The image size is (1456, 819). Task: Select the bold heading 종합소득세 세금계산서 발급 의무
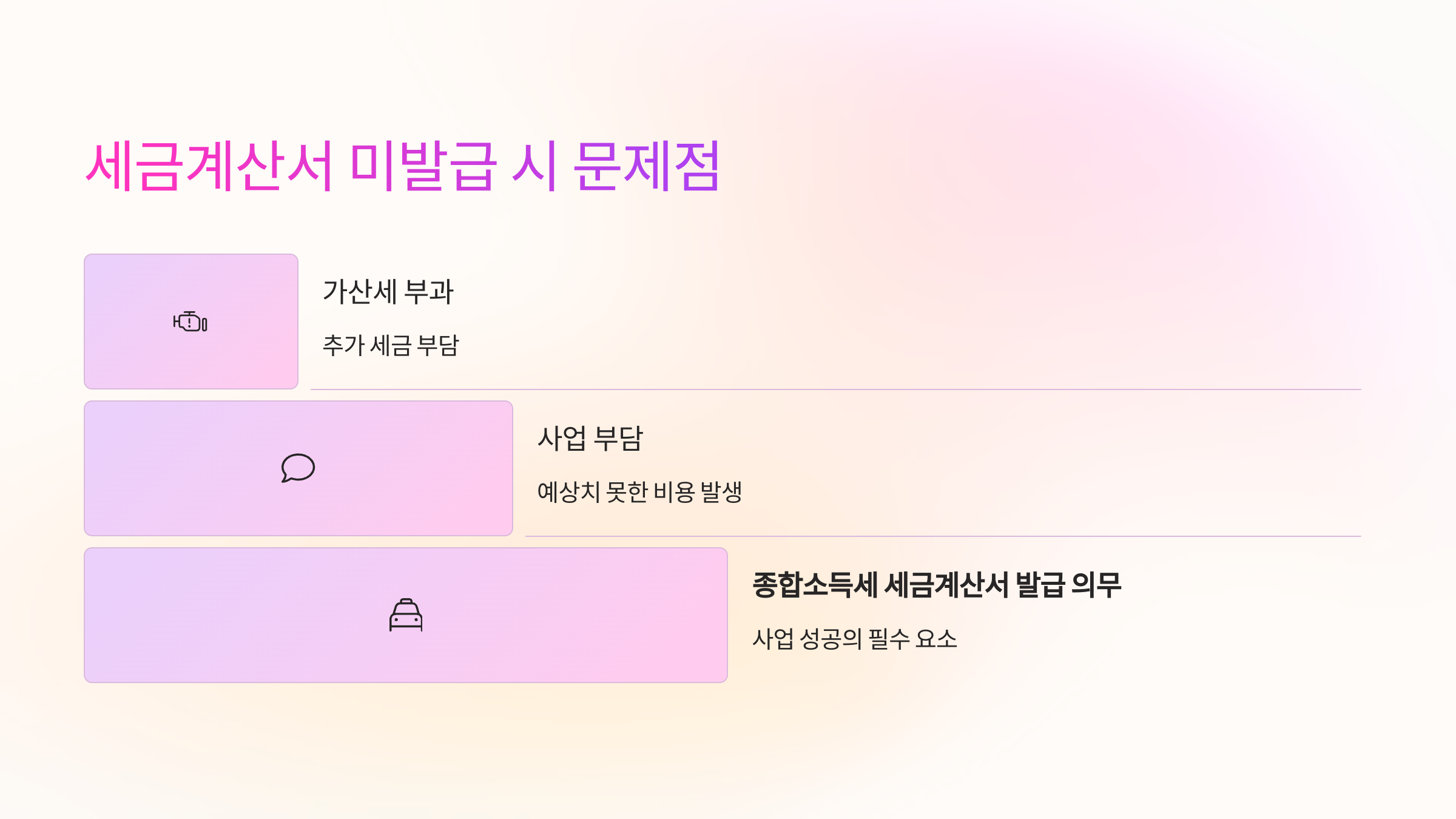coord(937,585)
